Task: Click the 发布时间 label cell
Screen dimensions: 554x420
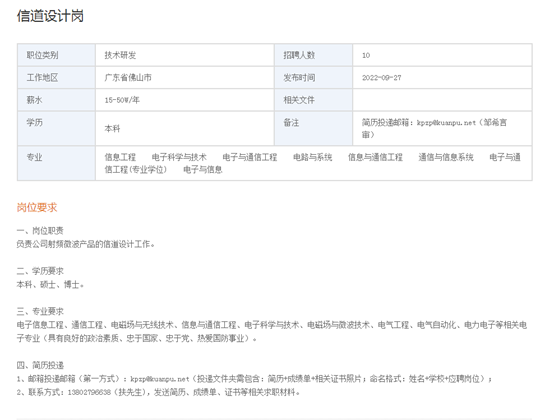Action: tap(313, 78)
